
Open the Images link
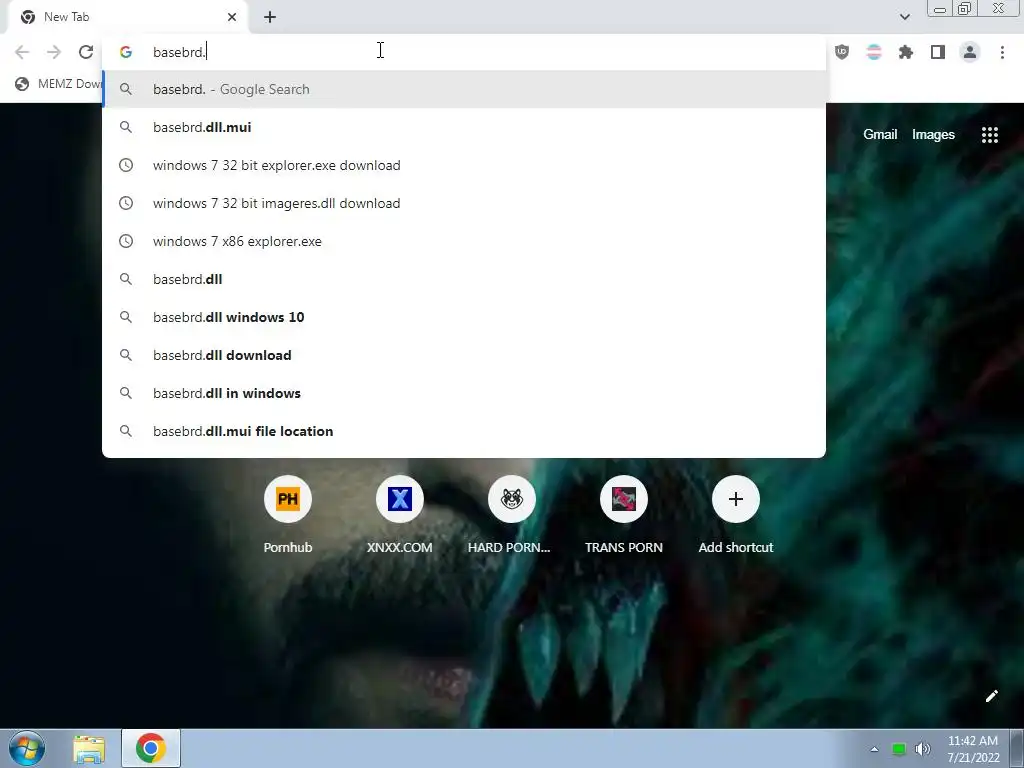pyautogui.click(x=933, y=135)
